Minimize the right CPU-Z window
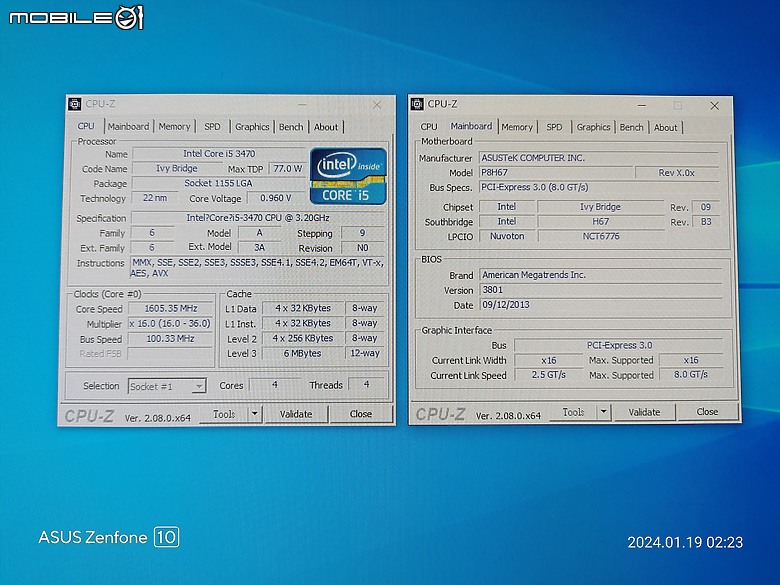The height and width of the screenshot is (585, 780). point(642,105)
